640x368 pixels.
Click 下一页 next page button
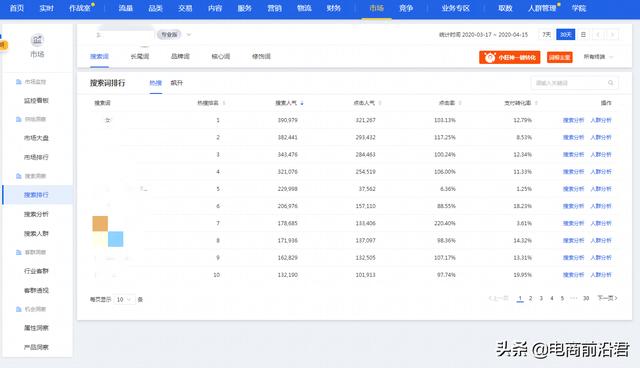point(607,298)
